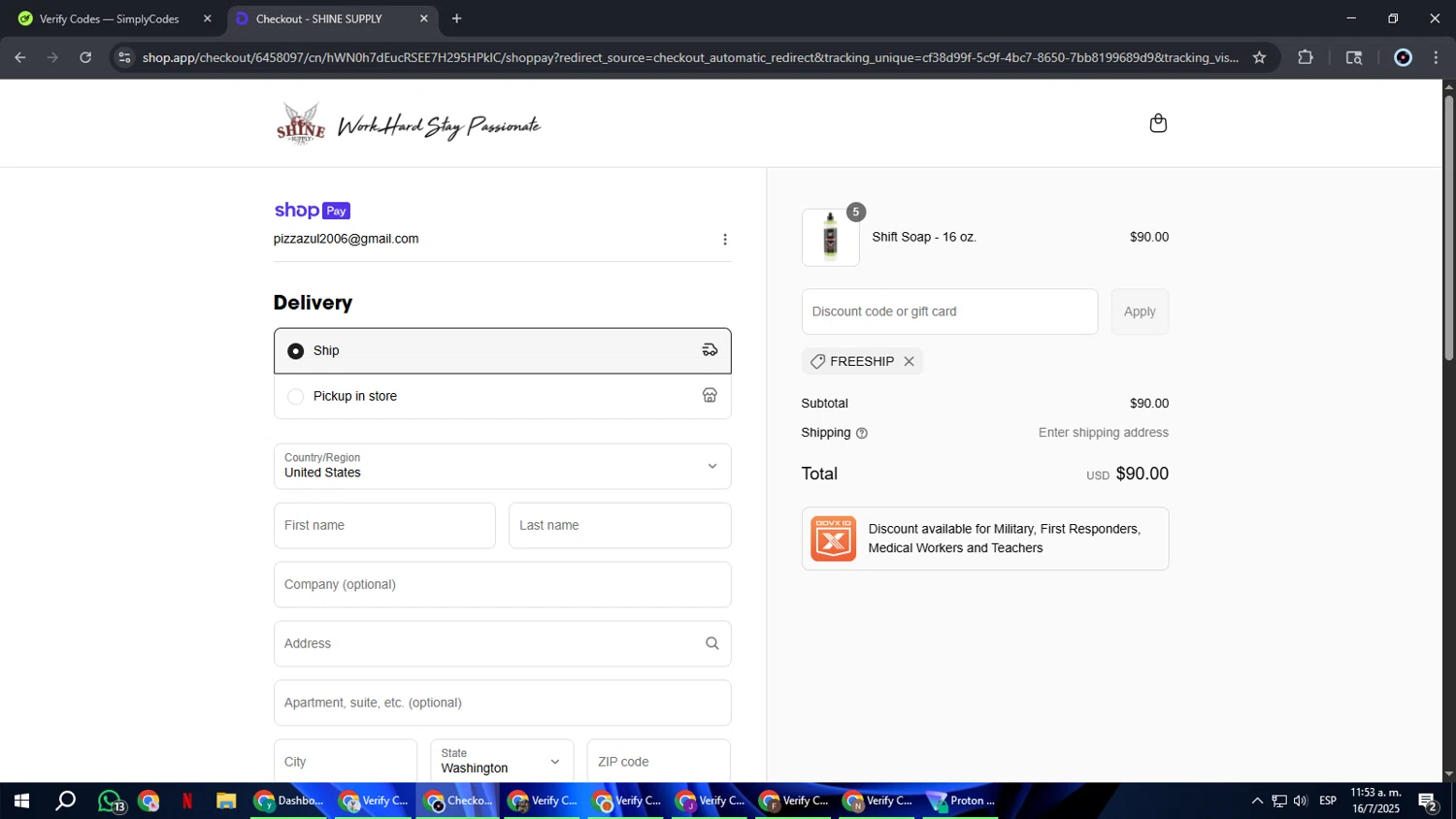Click the search magnifier in Address field
Screen dimensions: 1456x819
click(712, 643)
